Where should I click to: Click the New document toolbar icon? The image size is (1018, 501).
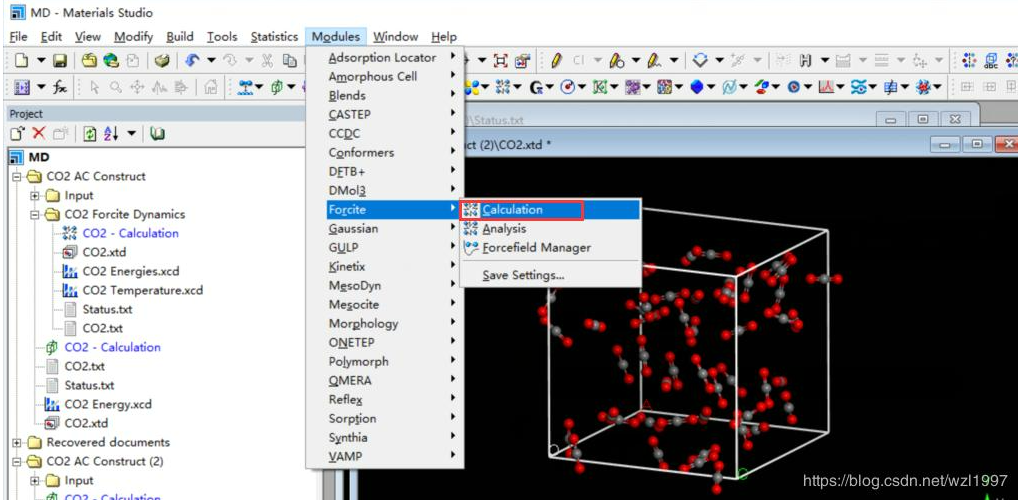[21, 61]
